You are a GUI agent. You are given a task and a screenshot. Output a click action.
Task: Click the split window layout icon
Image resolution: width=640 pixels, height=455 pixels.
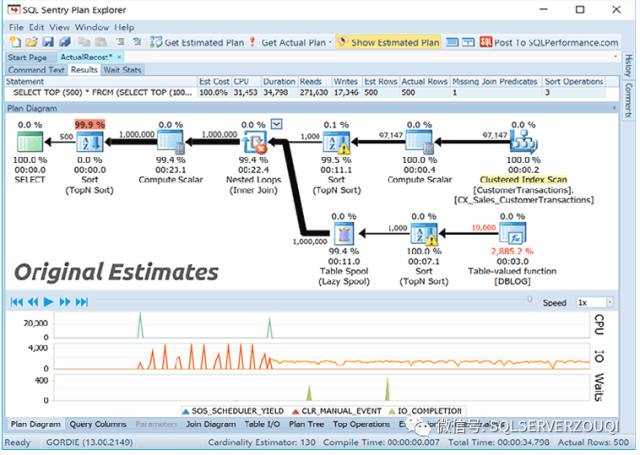pos(469,42)
